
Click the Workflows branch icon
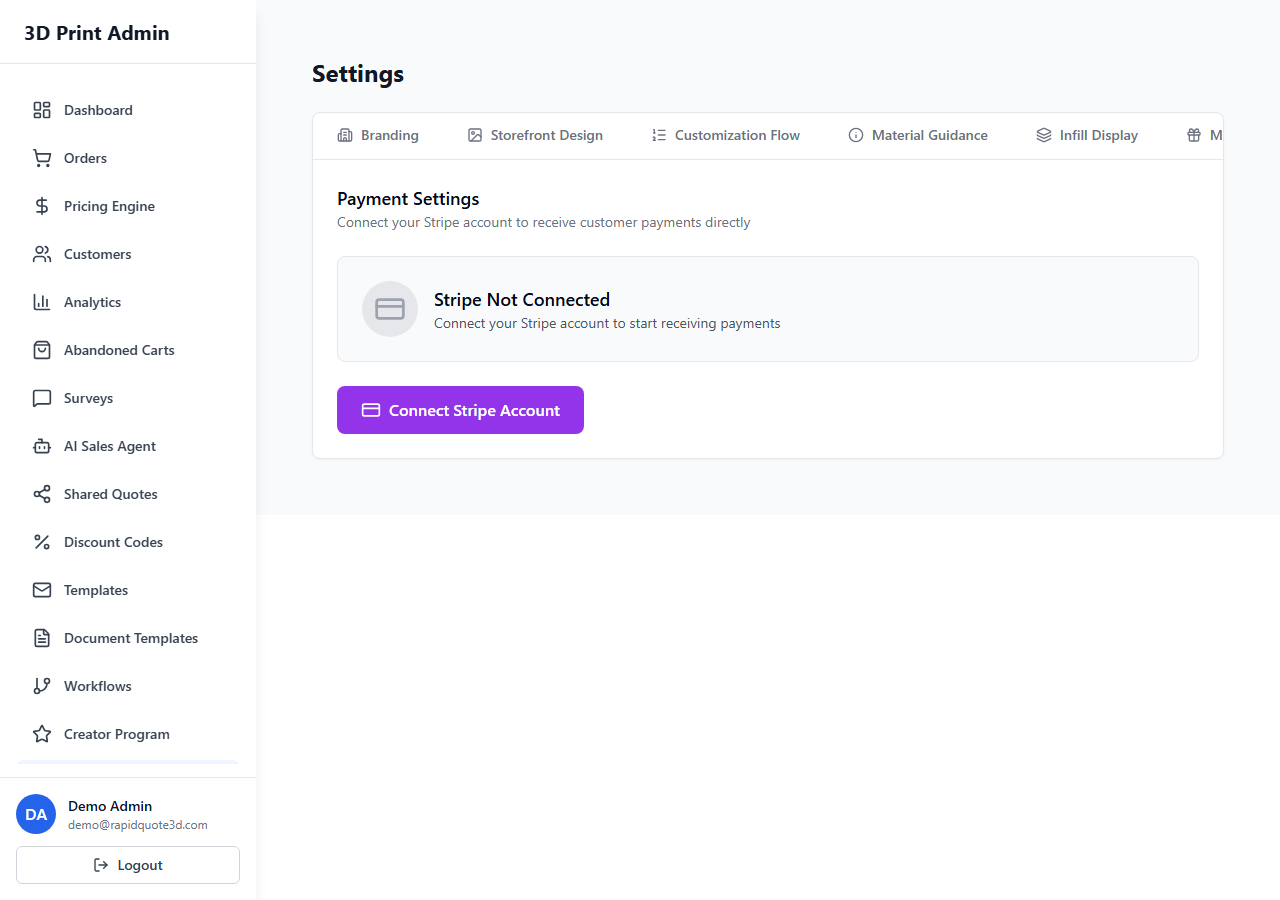tap(42, 686)
